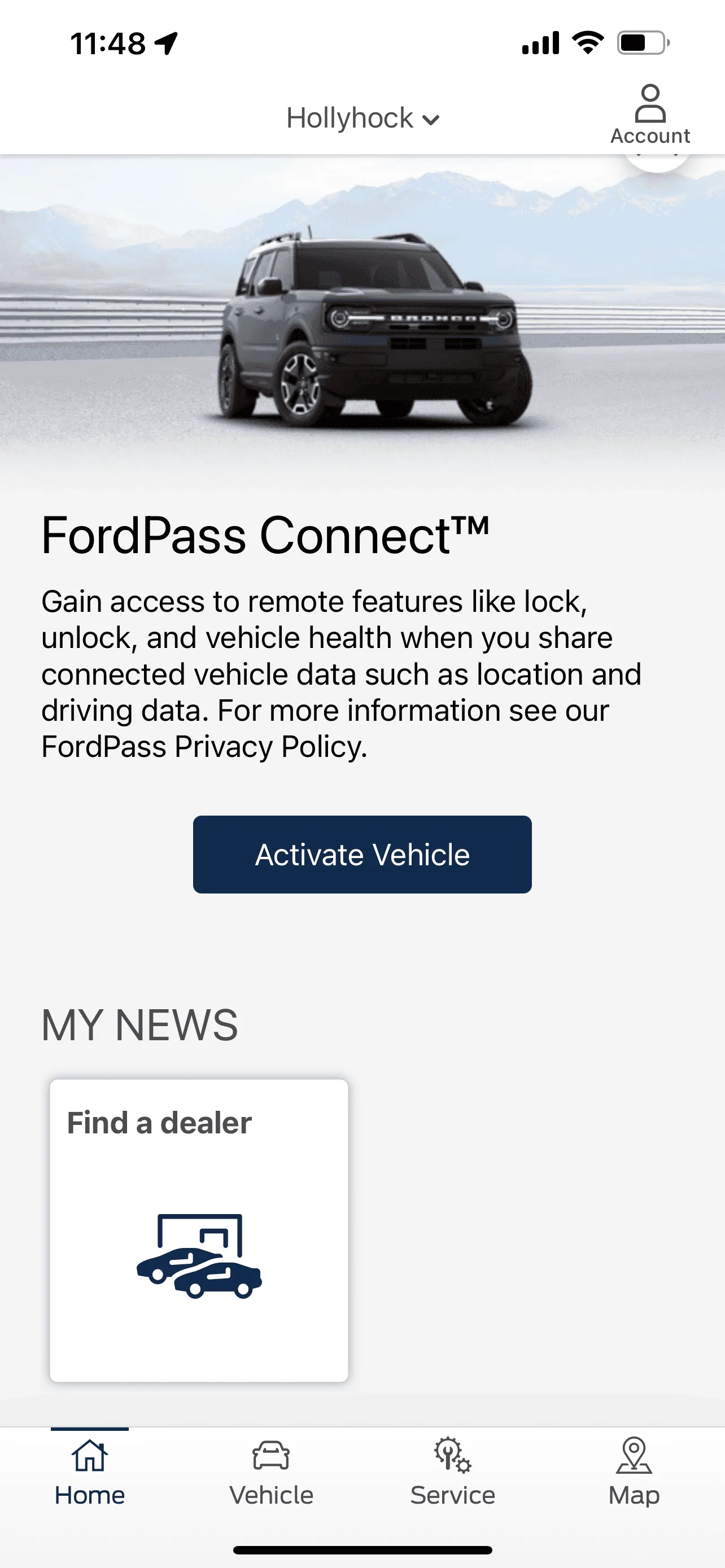Open the Hollyhock name dropdown chevron
Screen dimensions: 725x1568
(431, 119)
